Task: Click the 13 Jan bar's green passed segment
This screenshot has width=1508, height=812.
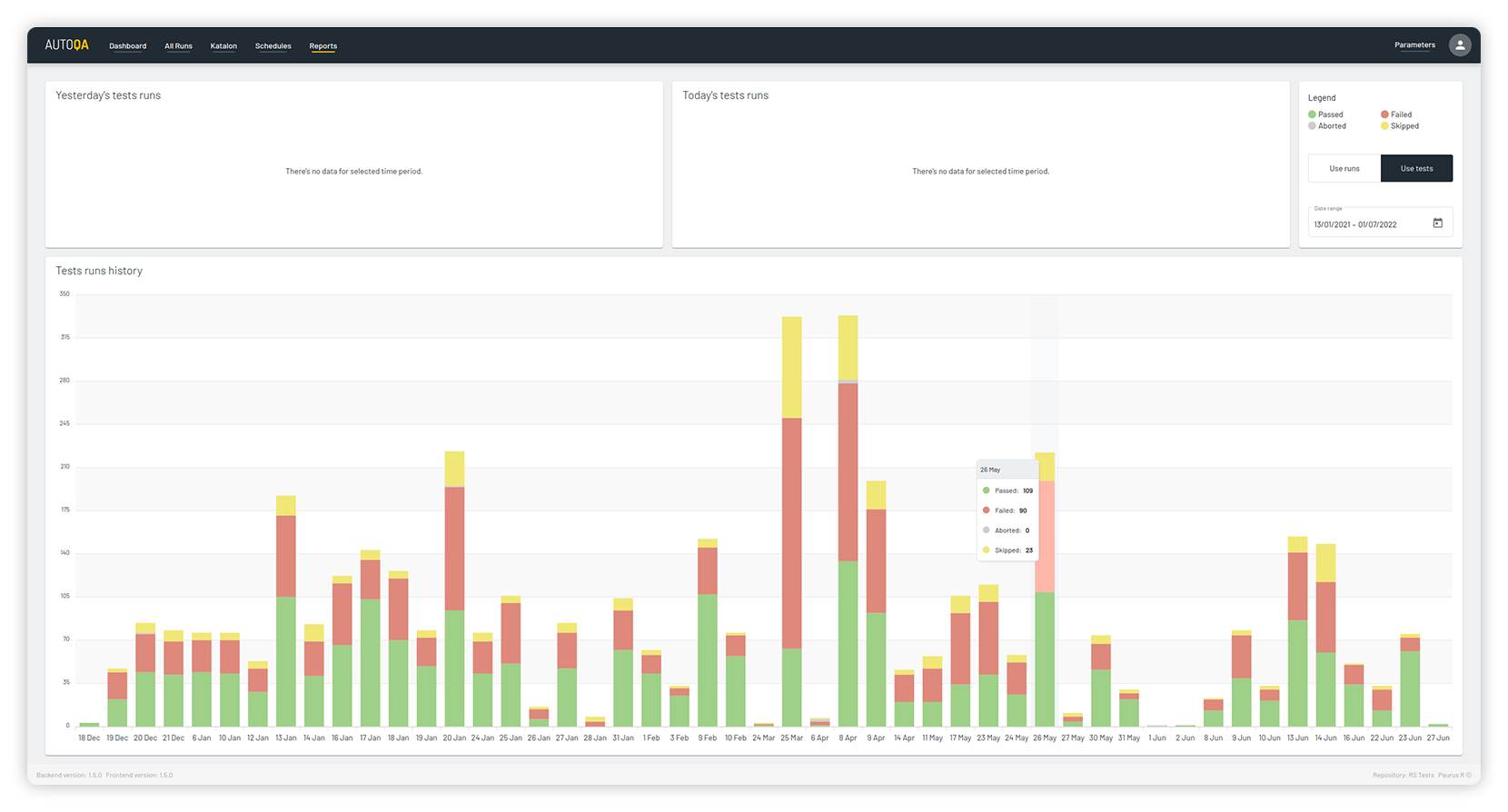Action: coord(285,661)
